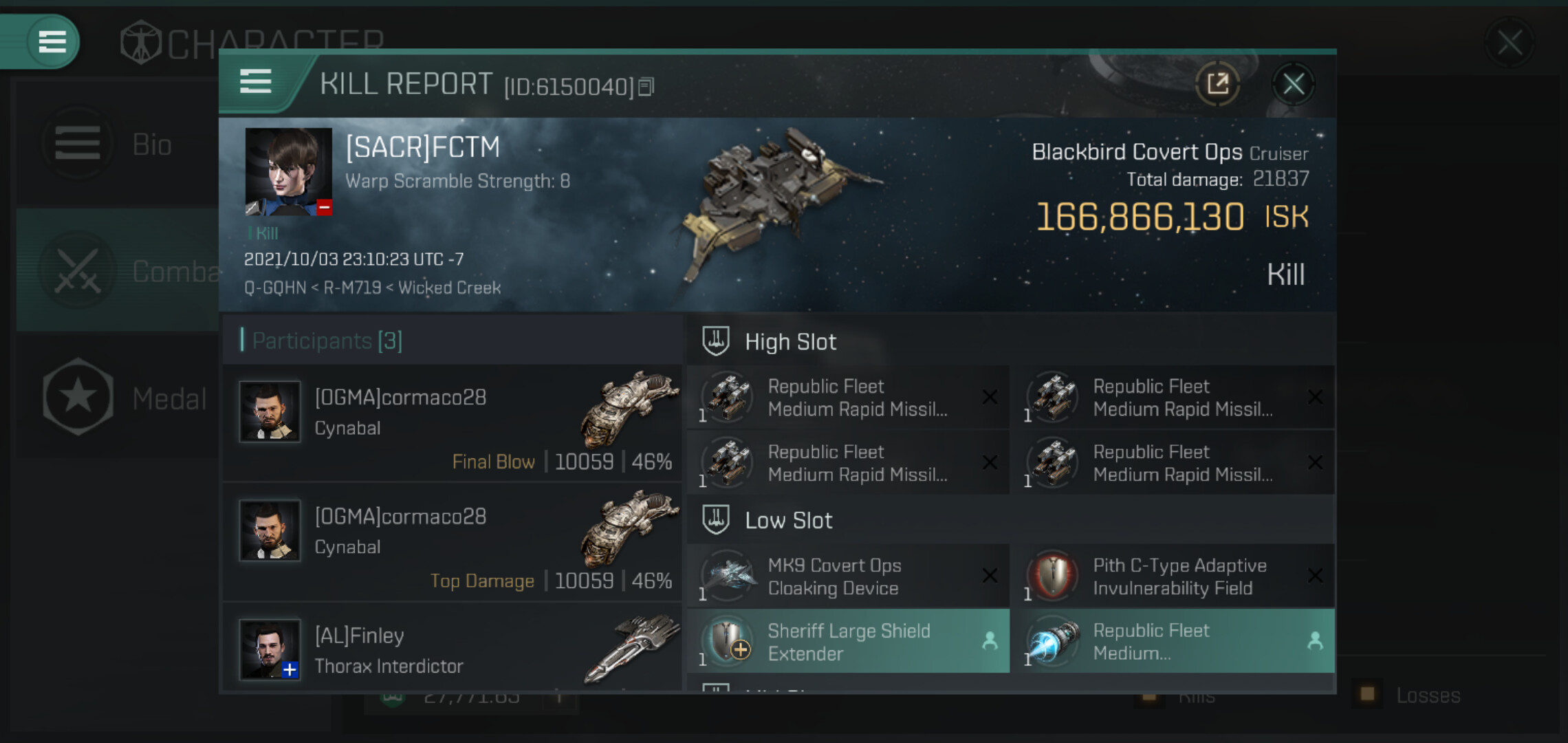1568x743 pixels.
Task: Open the main menu in top-left corner
Action: [x=52, y=41]
